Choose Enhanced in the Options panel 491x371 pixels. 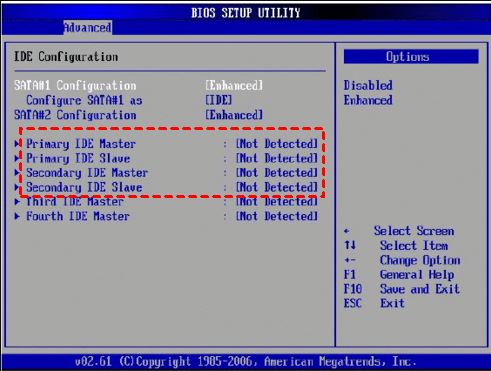(368, 100)
